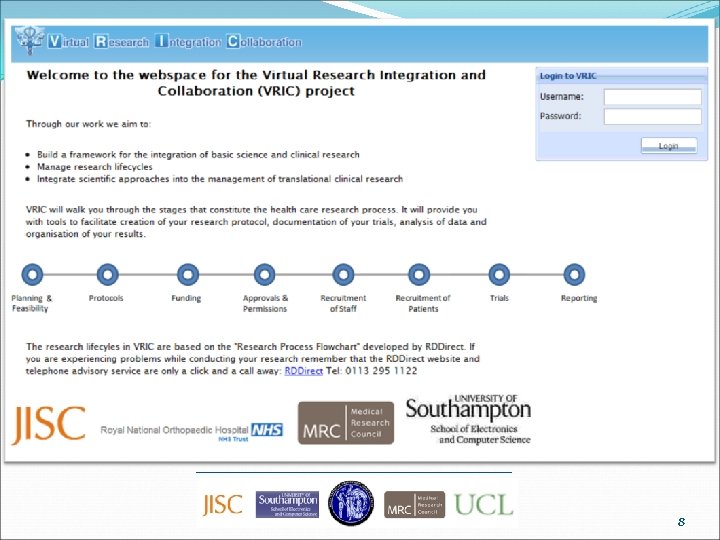Click the phone number 0113 295 1122
720x540 pixels.
coord(381,371)
